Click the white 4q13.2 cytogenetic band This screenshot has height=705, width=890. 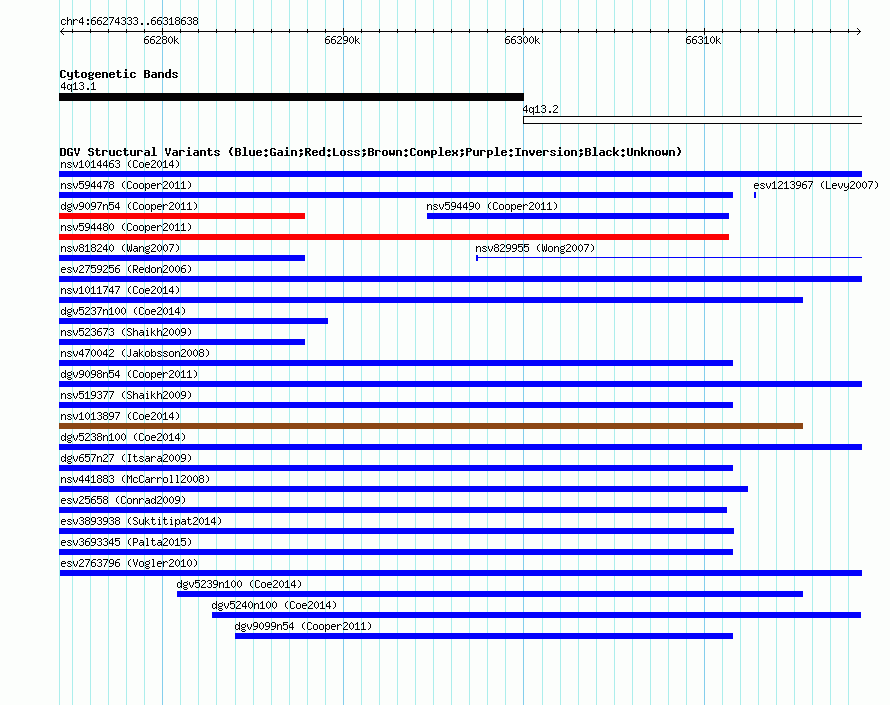[x=692, y=120]
